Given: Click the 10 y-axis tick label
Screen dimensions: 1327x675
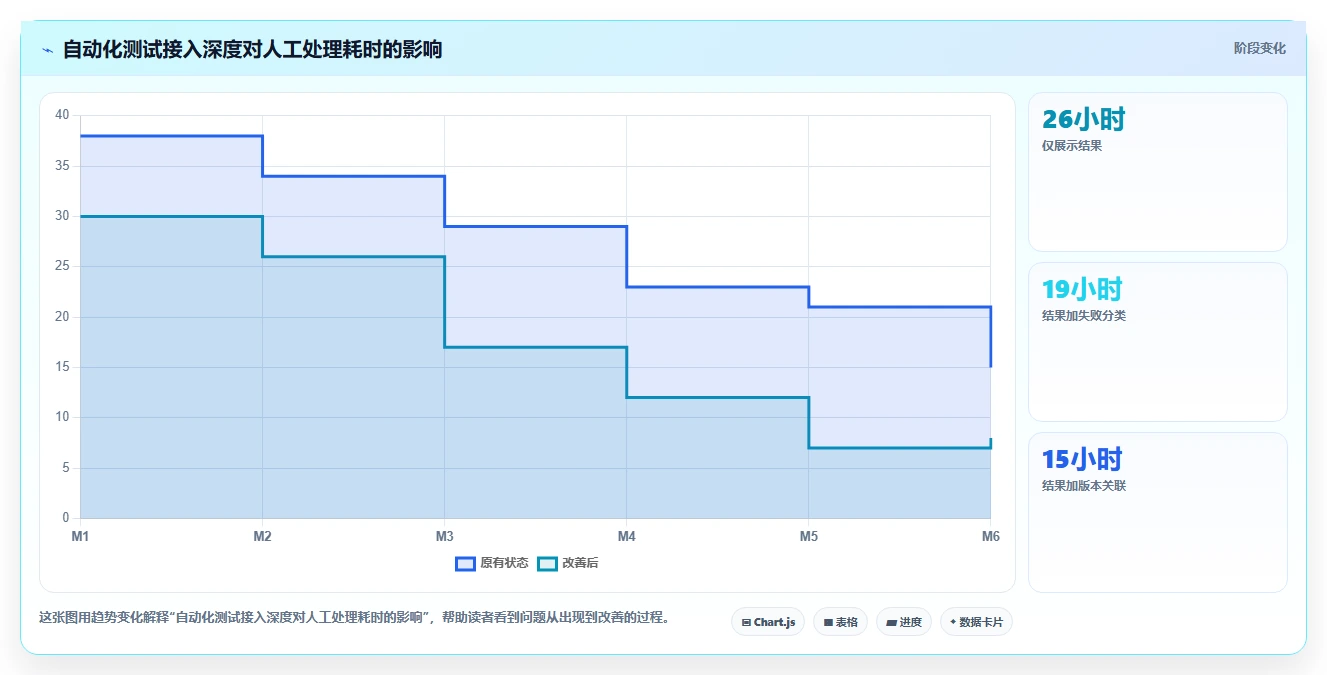Looking at the screenshot, I should 62,417.
